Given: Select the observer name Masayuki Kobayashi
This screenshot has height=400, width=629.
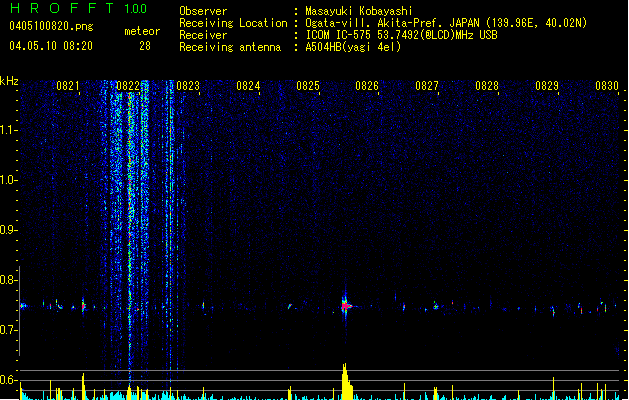Looking at the screenshot, I should [x=359, y=11].
